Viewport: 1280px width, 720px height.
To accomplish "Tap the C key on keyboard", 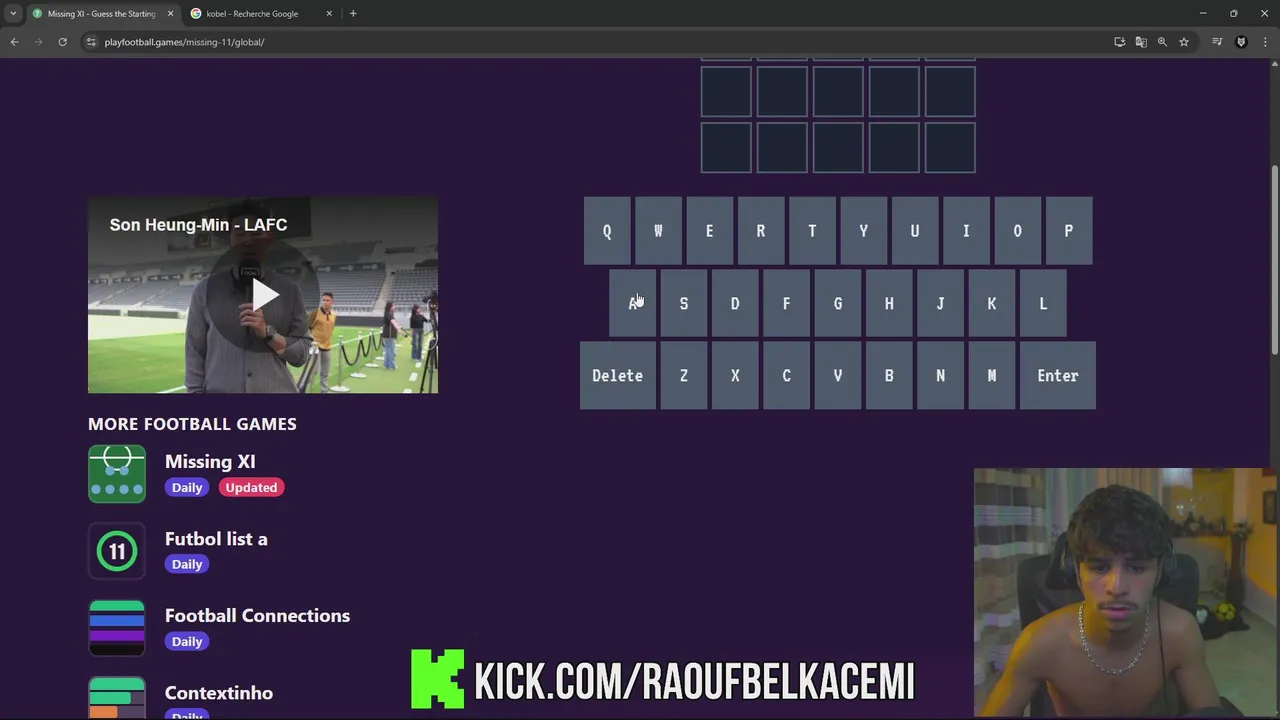I will (x=786, y=375).
